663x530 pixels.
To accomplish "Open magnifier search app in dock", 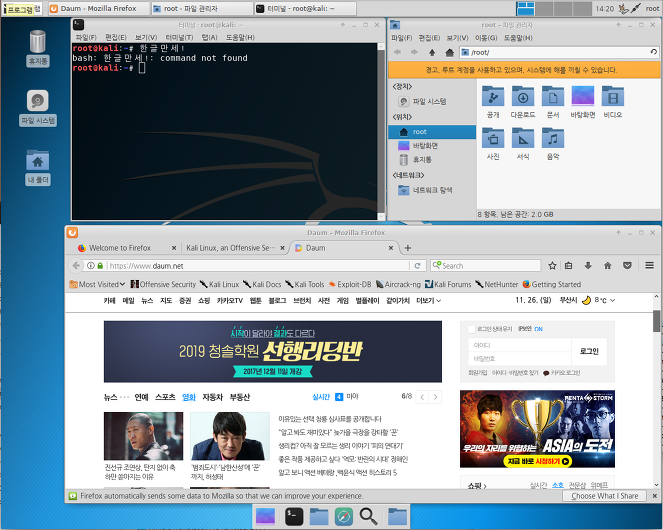I will pos(368,516).
